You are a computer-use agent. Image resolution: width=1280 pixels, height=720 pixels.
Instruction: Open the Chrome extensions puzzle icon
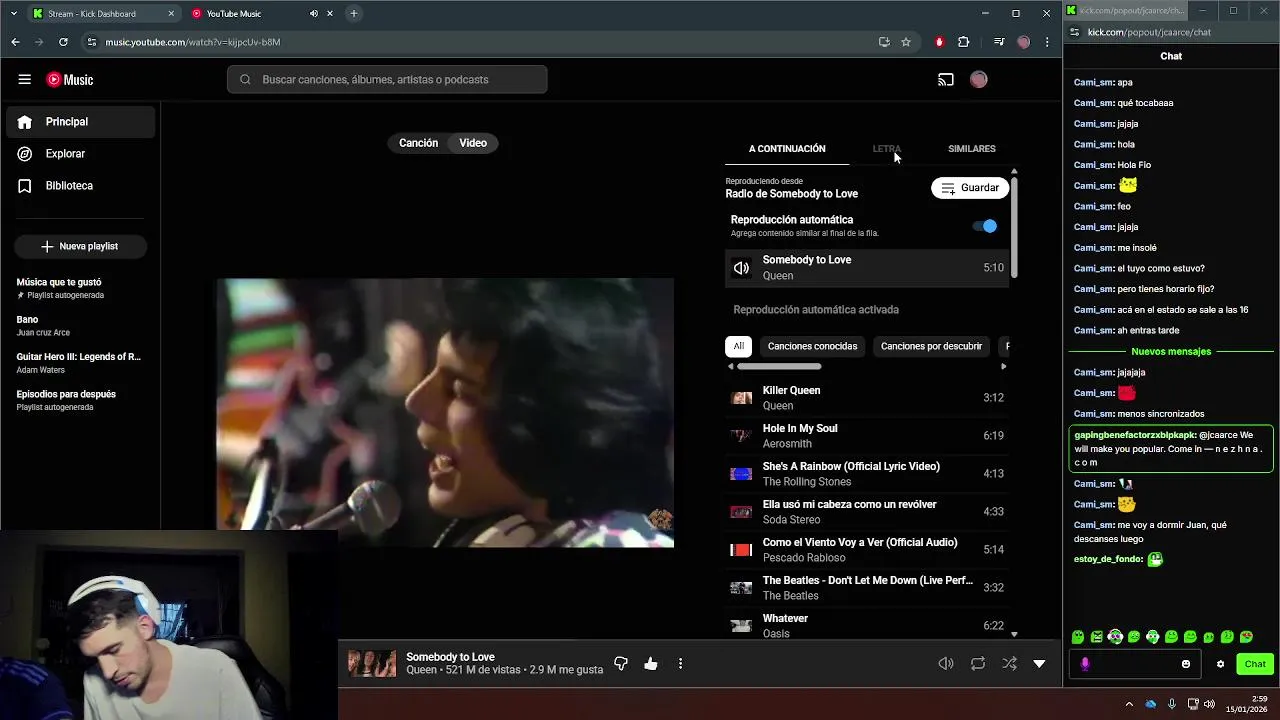[963, 42]
